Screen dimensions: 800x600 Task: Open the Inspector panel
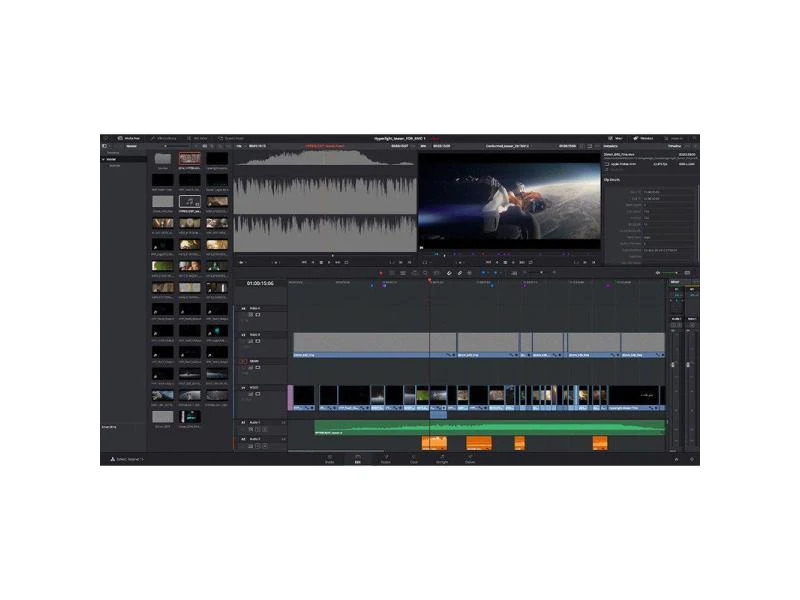pyautogui.click(x=673, y=138)
